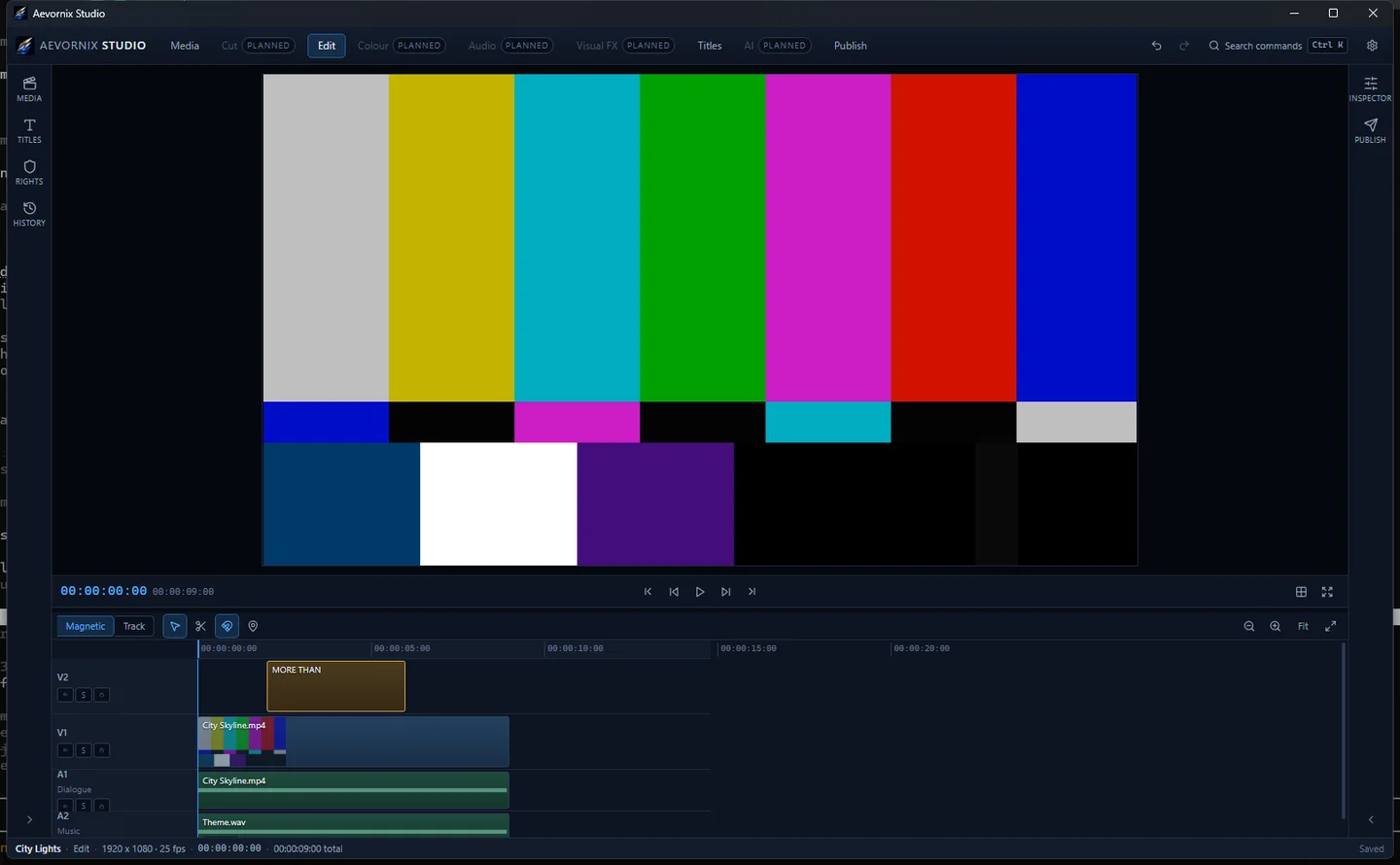
Task: Open the AI workspace tab
Action: click(778, 46)
